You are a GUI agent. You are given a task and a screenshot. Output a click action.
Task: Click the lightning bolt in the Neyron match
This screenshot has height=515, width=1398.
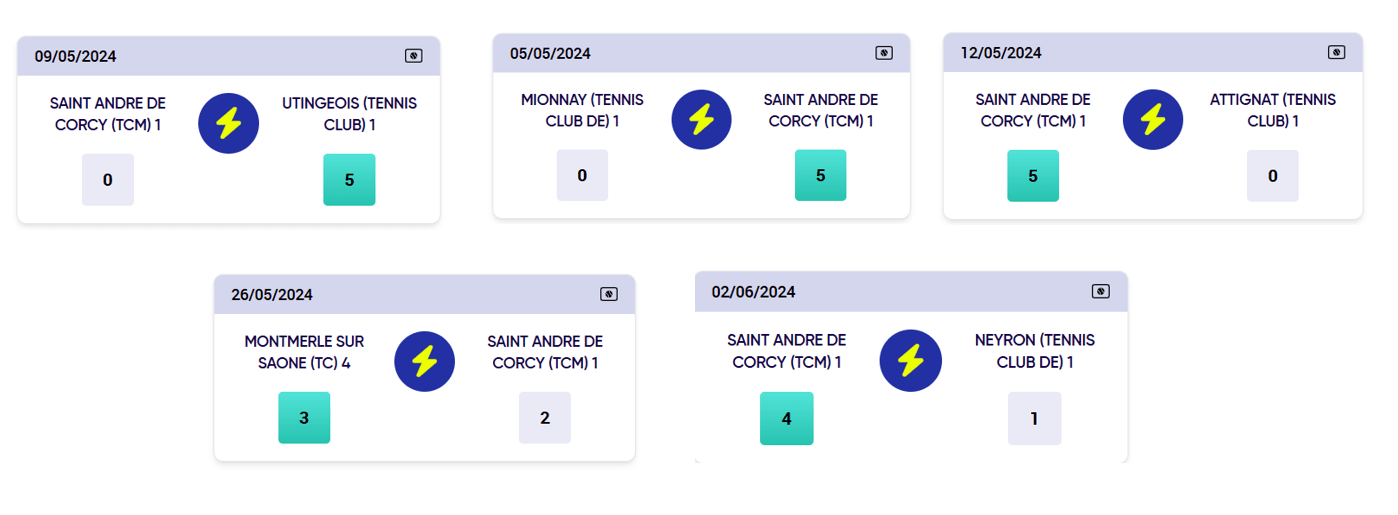point(910,360)
